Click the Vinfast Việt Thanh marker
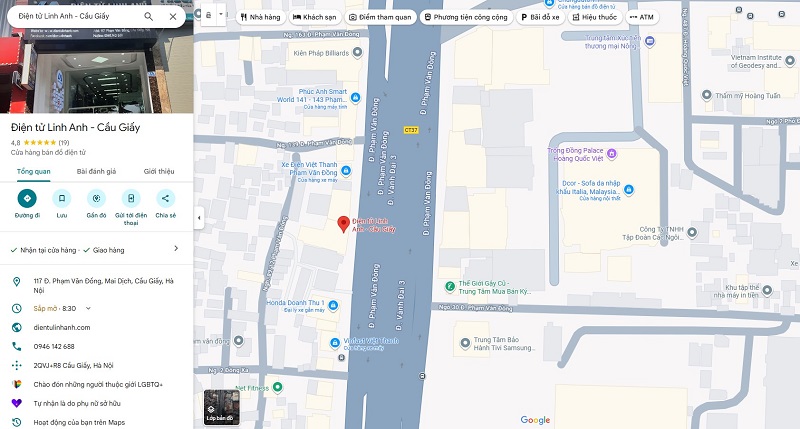Image resolution: width=800 pixels, height=429 pixels. 335,343
